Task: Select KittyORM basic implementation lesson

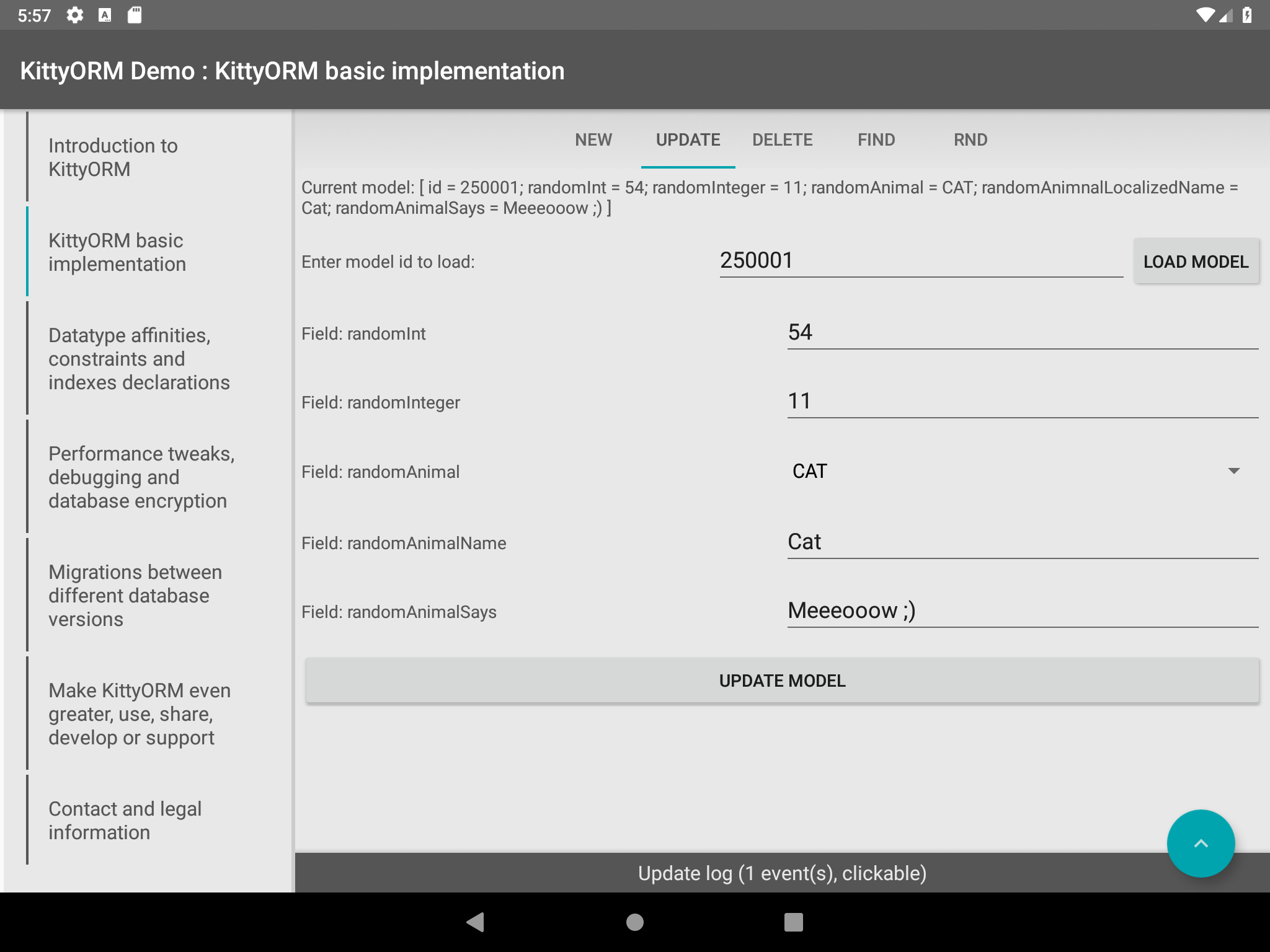Action: tap(159, 252)
